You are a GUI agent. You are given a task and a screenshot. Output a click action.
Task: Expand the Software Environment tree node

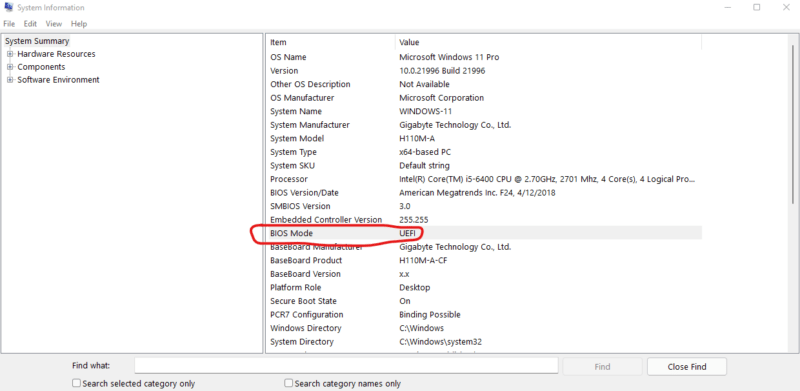pos(10,80)
